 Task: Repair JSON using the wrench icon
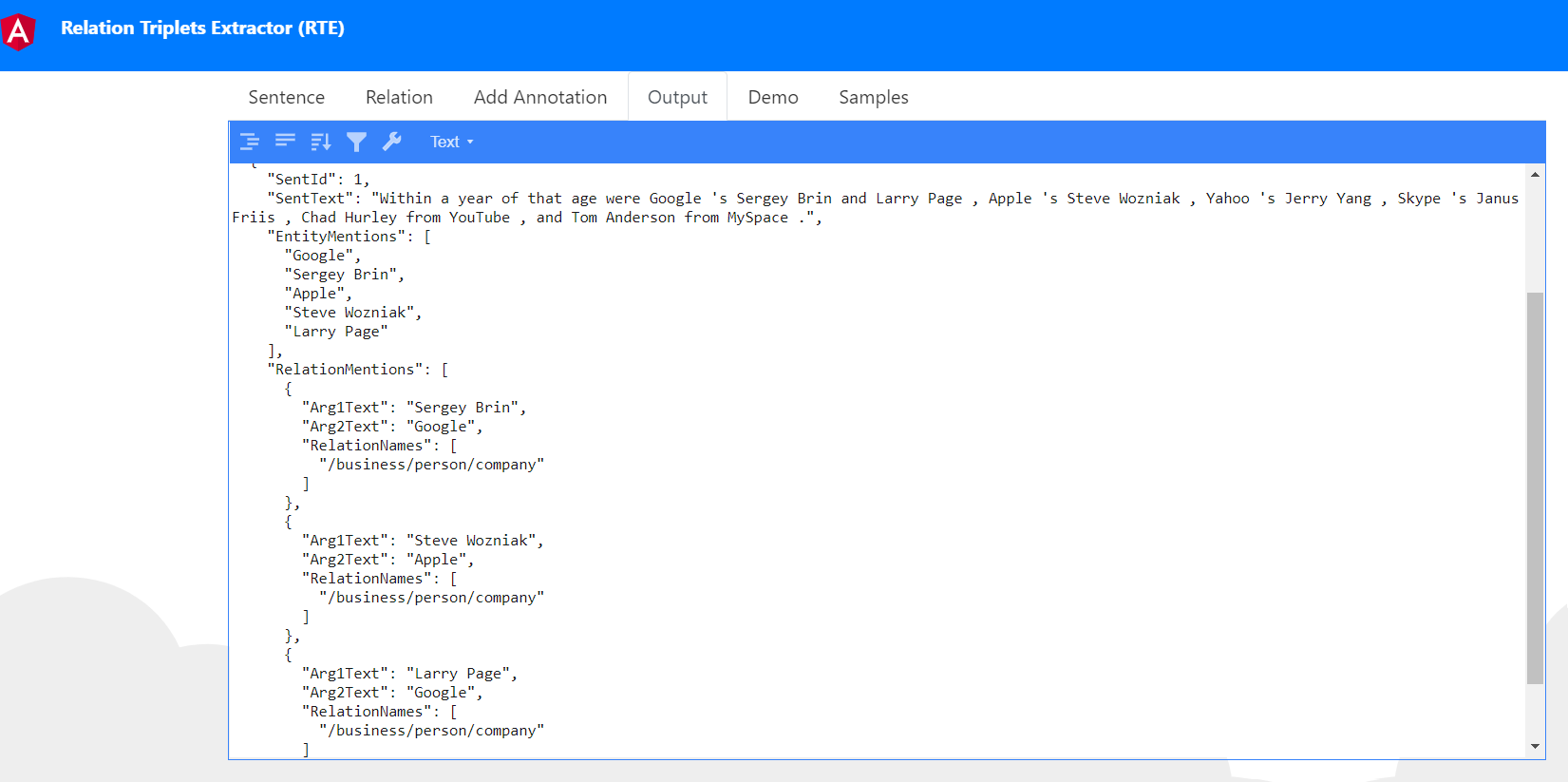tap(392, 142)
